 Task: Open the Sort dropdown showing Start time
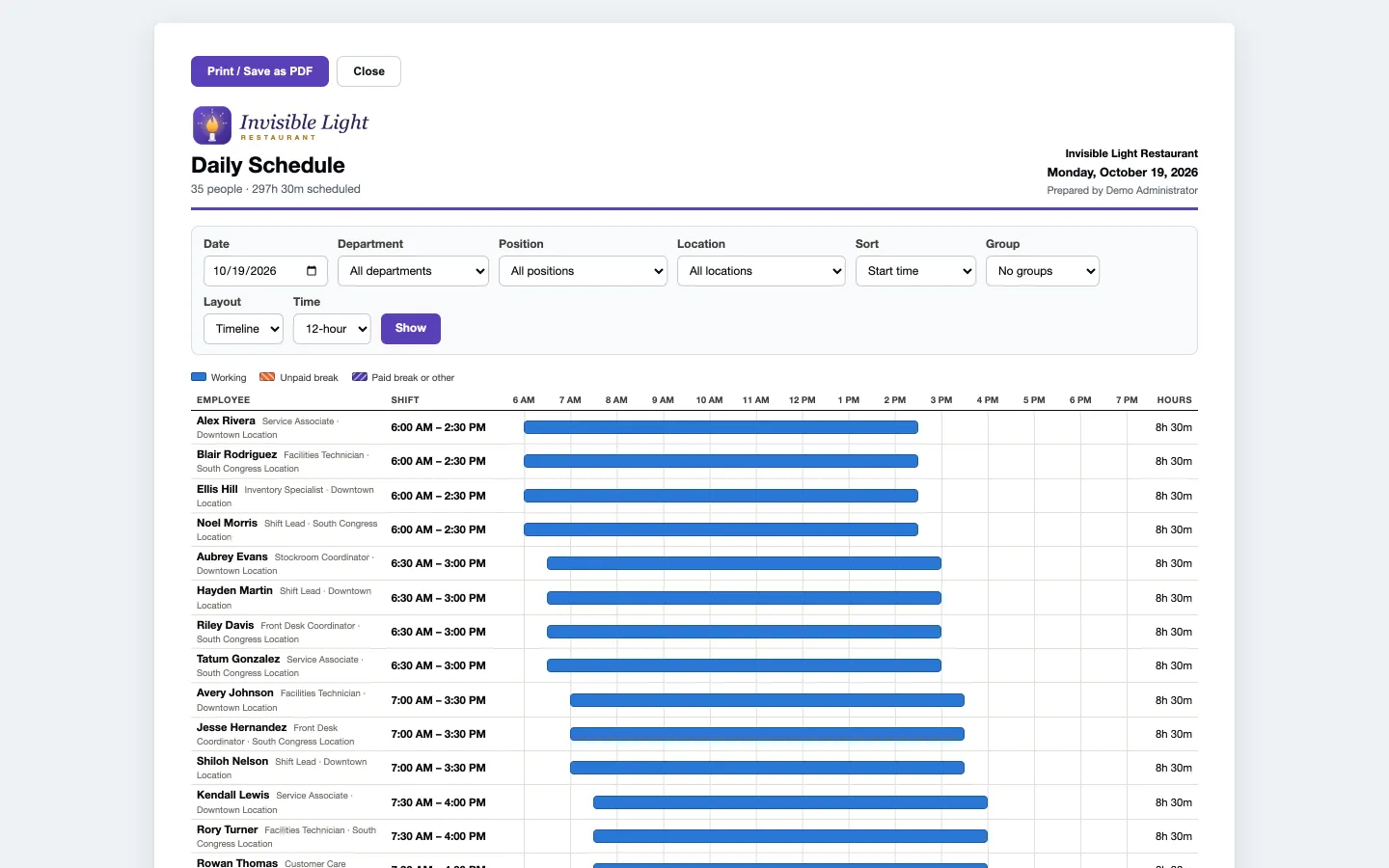[x=915, y=271]
